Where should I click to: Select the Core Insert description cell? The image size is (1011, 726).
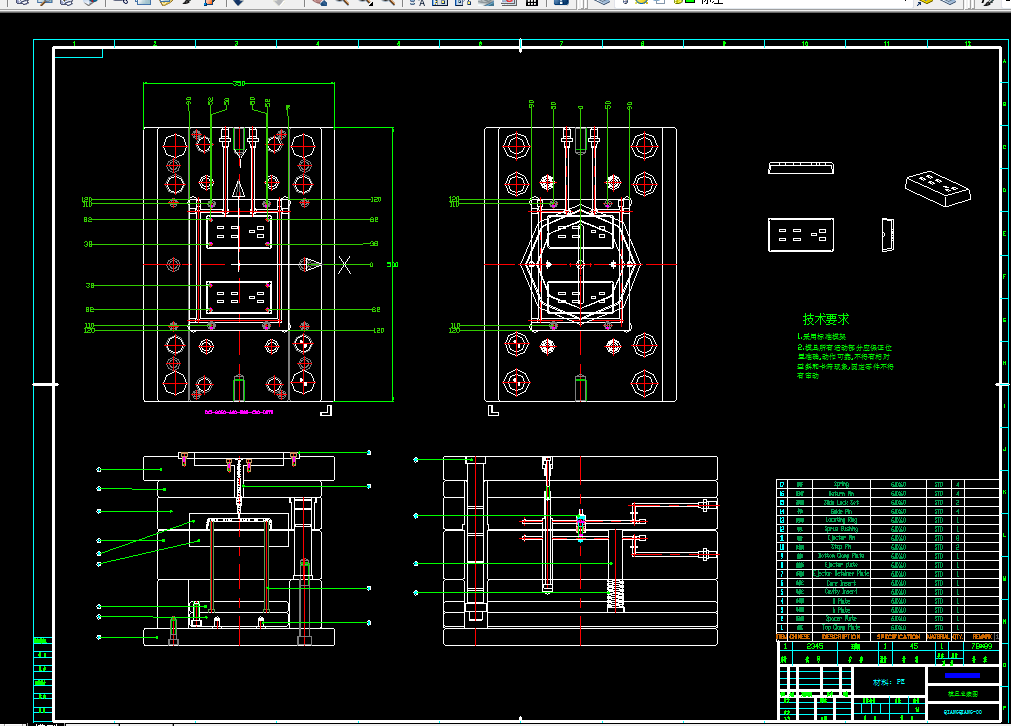tap(841, 583)
